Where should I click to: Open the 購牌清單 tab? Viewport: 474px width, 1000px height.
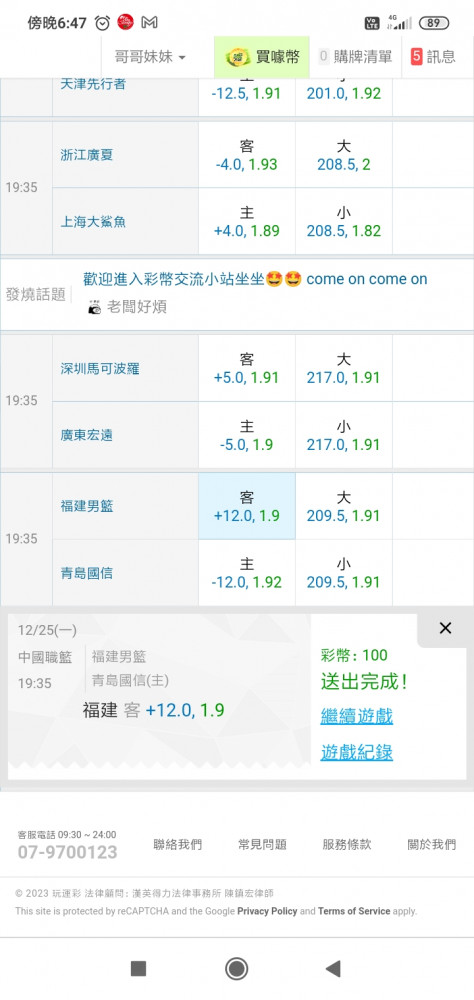click(355, 57)
